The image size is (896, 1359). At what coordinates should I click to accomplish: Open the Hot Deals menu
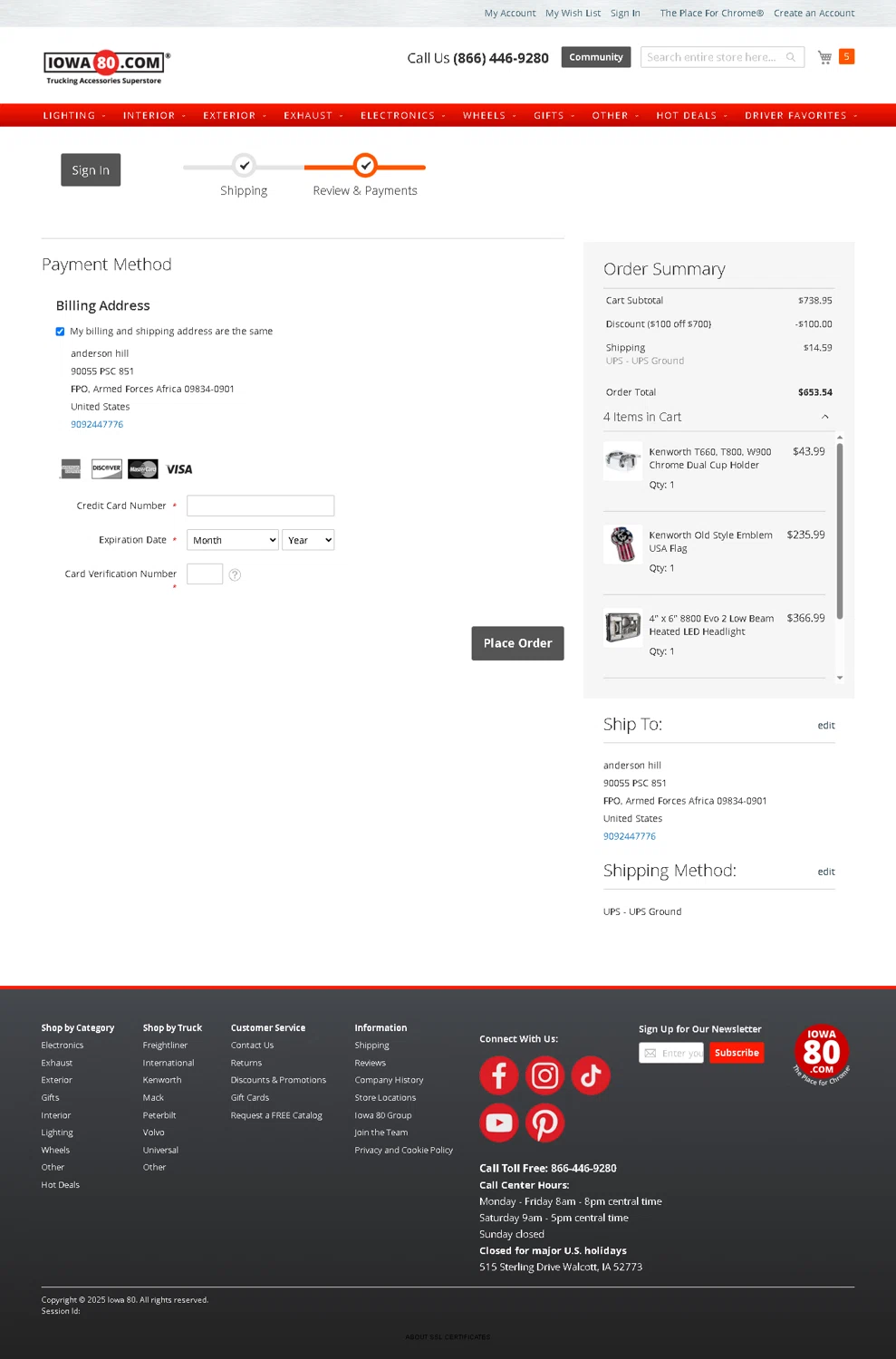(692, 116)
